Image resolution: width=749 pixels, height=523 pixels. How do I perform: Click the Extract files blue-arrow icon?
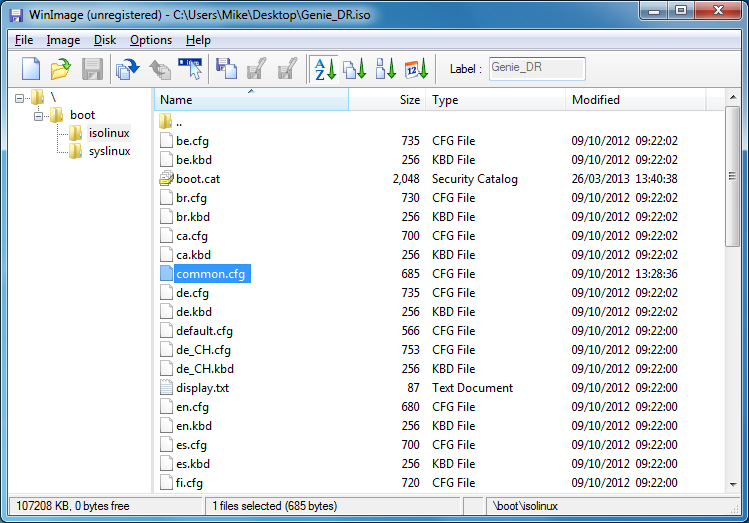point(128,69)
